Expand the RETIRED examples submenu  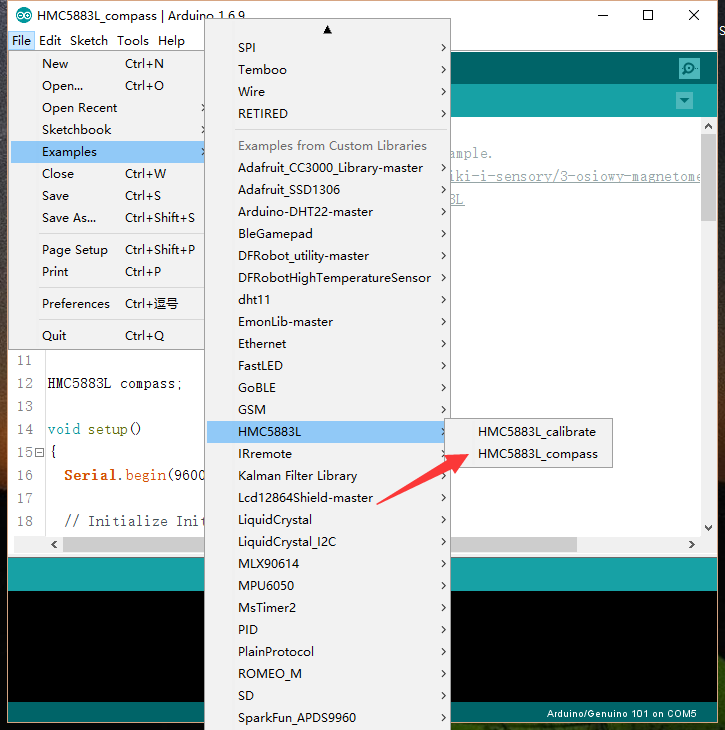point(328,114)
